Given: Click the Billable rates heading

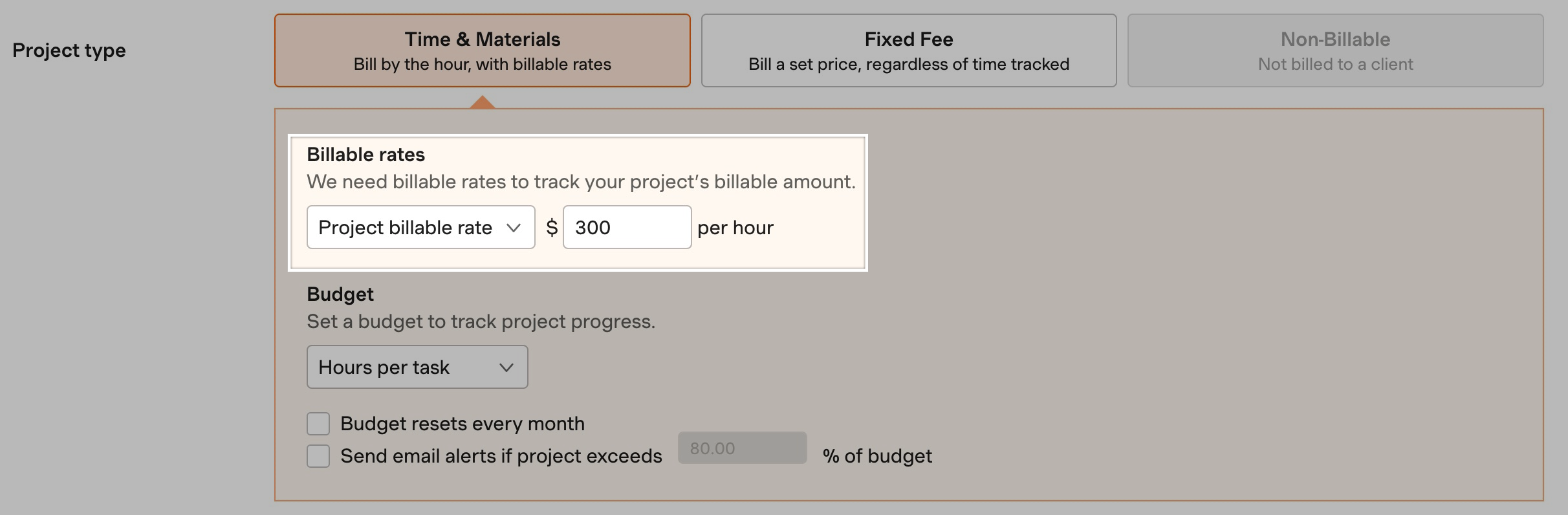Looking at the screenshot, I should click(x=365, y=155).
